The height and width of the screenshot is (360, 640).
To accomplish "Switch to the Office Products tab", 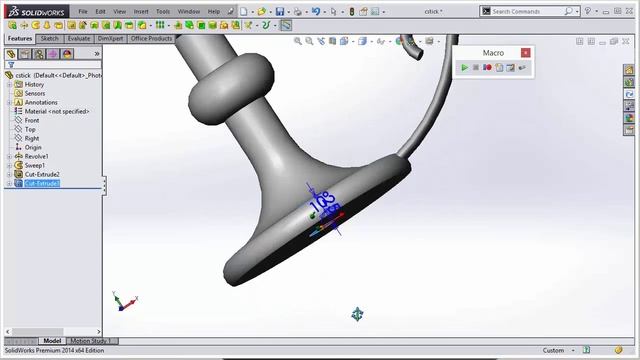I will 151,38.
